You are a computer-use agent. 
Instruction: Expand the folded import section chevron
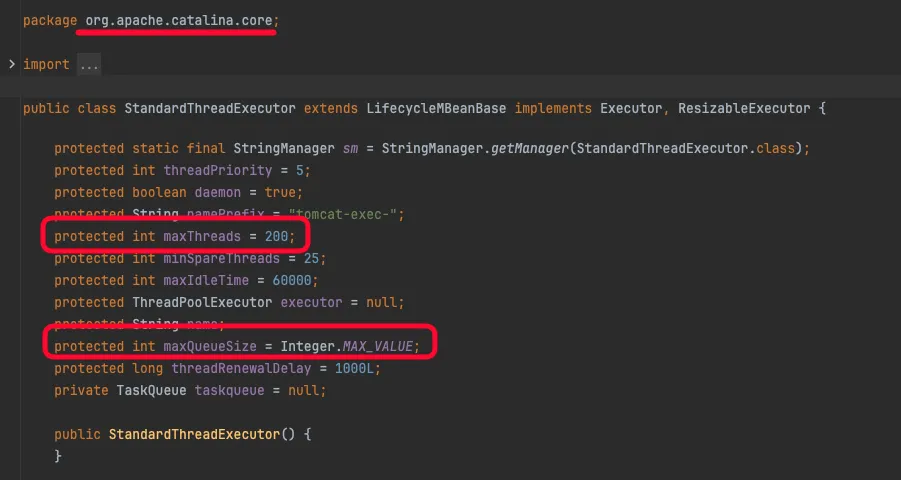pyautogui.click(x=11, y=64)
